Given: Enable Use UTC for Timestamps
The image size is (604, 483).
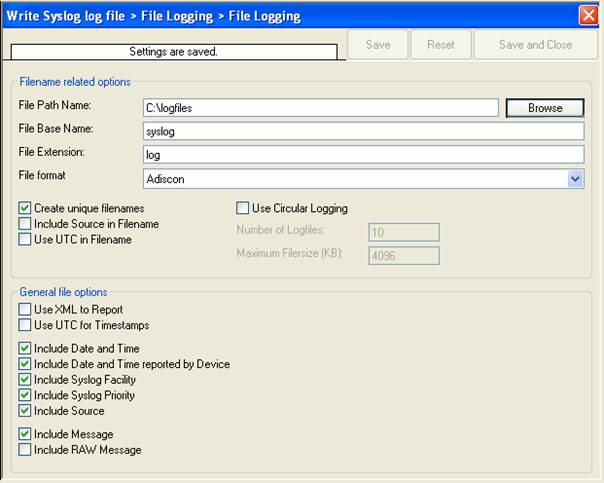Looking at the screenshot, I should pyautogui.click(x=25, y=325).
